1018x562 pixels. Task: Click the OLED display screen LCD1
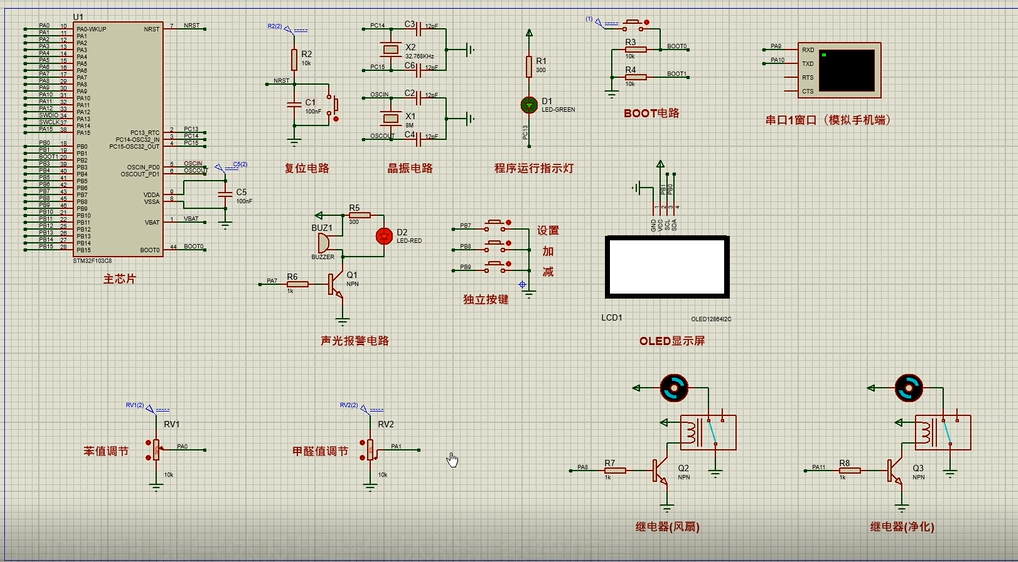click(x=667, y=267)
